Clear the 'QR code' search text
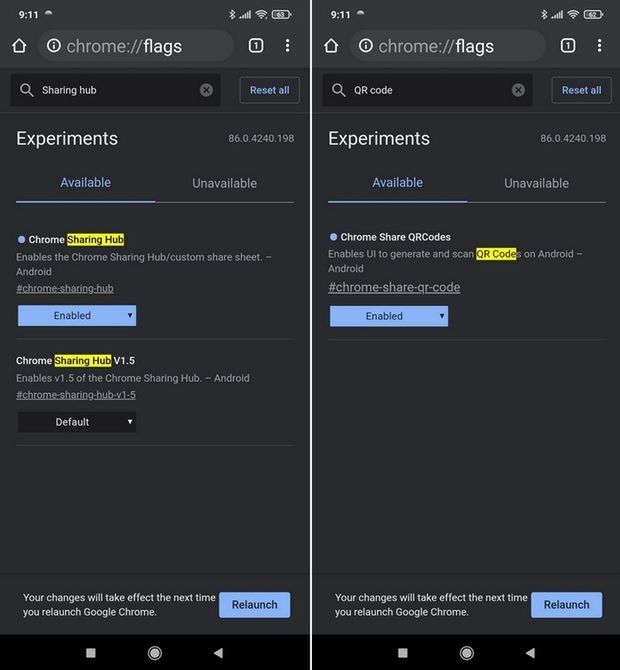Screen dimensions: 620x670 [518, 90]
